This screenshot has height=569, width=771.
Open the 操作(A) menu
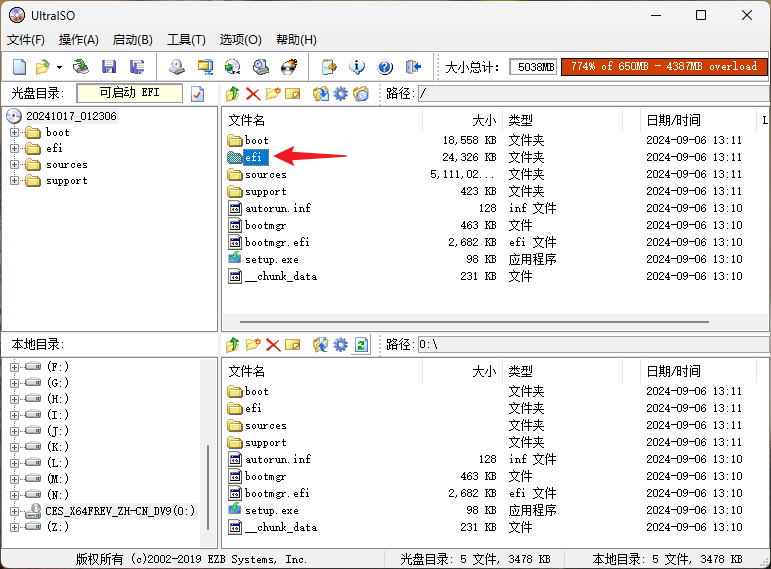tap(79, 40)
